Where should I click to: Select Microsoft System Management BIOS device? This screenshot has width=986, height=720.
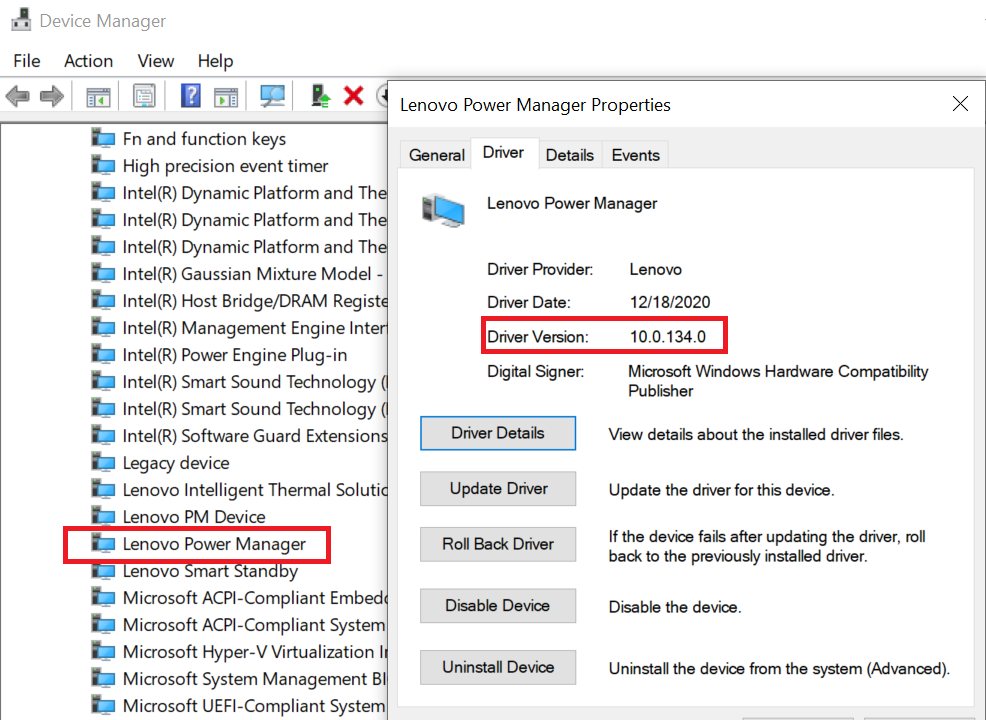pos(255,679)
